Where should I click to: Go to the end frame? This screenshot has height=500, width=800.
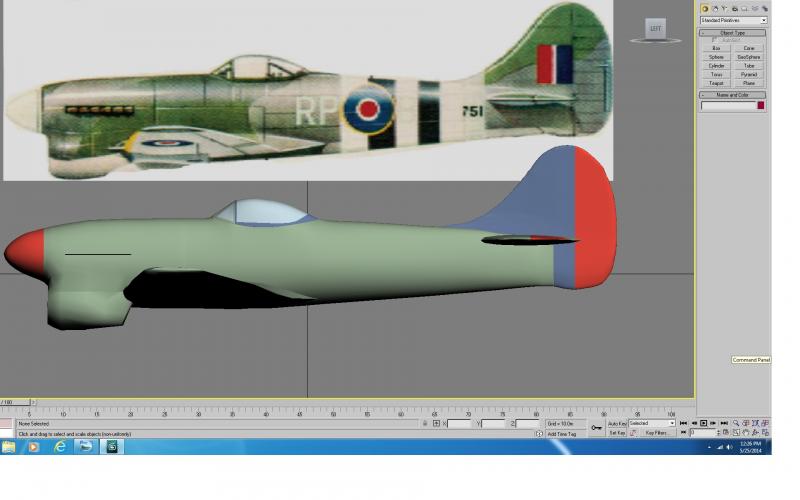point(724,423)
